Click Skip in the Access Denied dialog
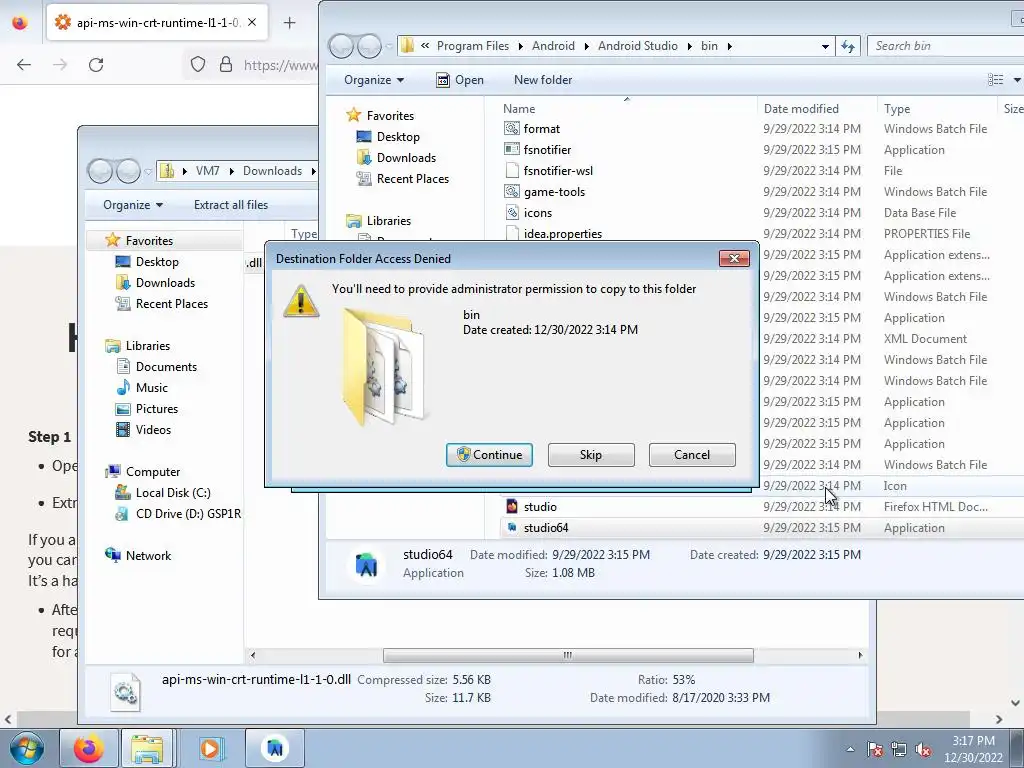 click(591, 455)
